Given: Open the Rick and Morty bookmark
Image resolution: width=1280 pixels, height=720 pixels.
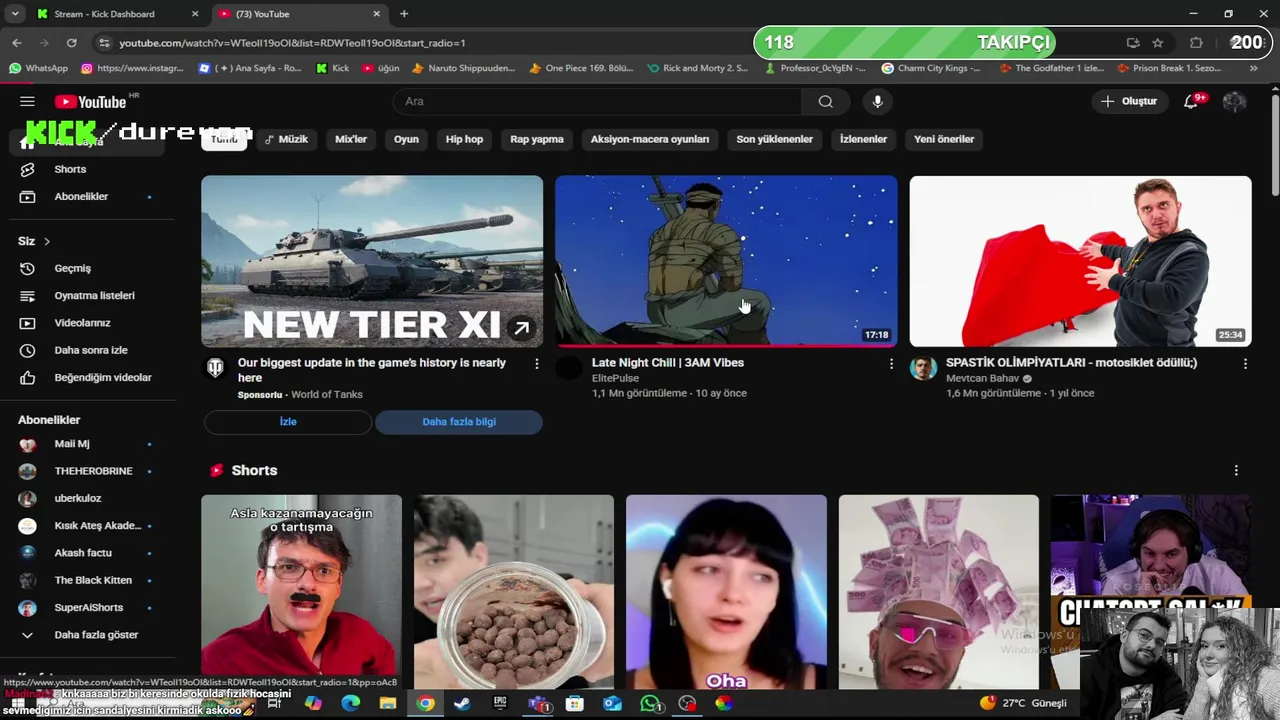Looking at the screenshot, I should pos(698,68).
